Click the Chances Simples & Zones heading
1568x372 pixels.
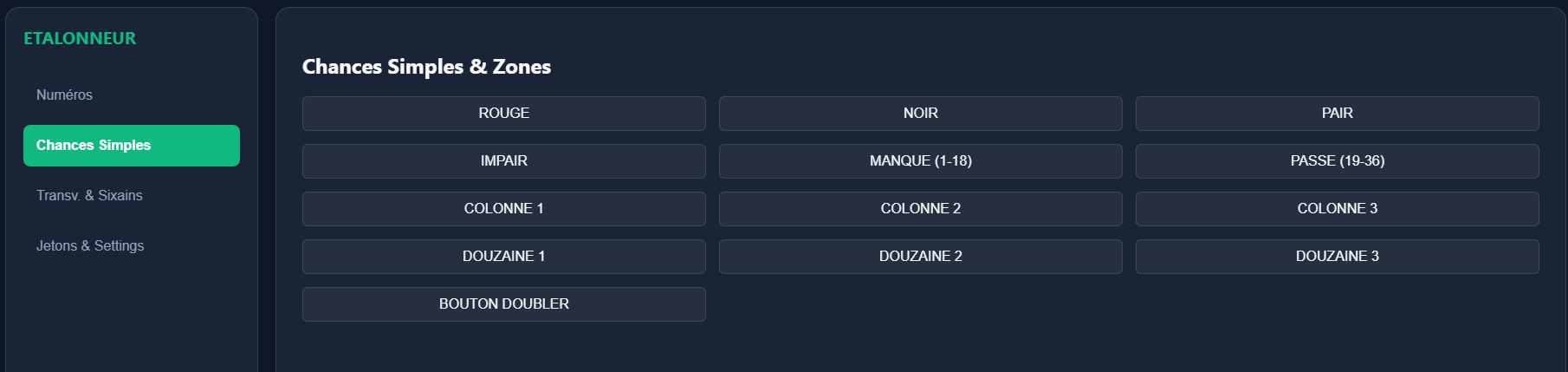click(x=426, y=67)
